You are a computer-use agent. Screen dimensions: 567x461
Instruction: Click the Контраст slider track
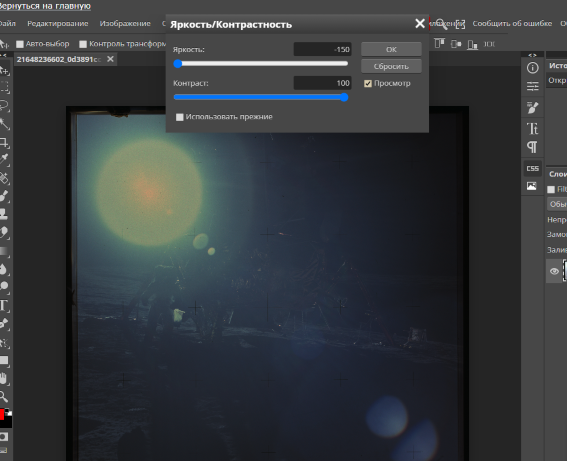coord(260,97)
